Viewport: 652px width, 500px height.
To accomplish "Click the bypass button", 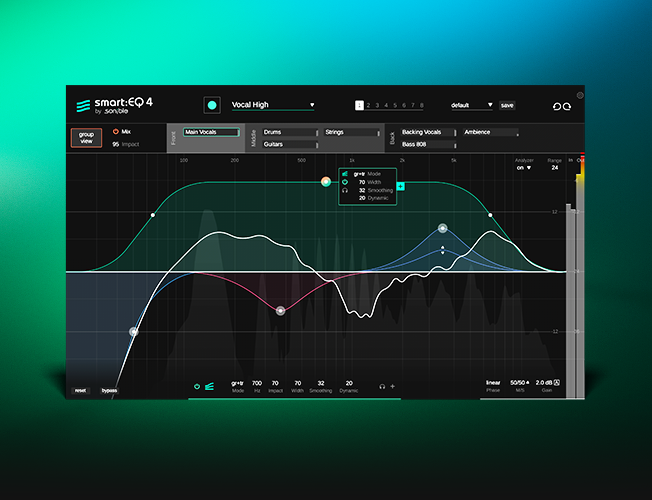I will pyautogui.click(x=109, y=390).
